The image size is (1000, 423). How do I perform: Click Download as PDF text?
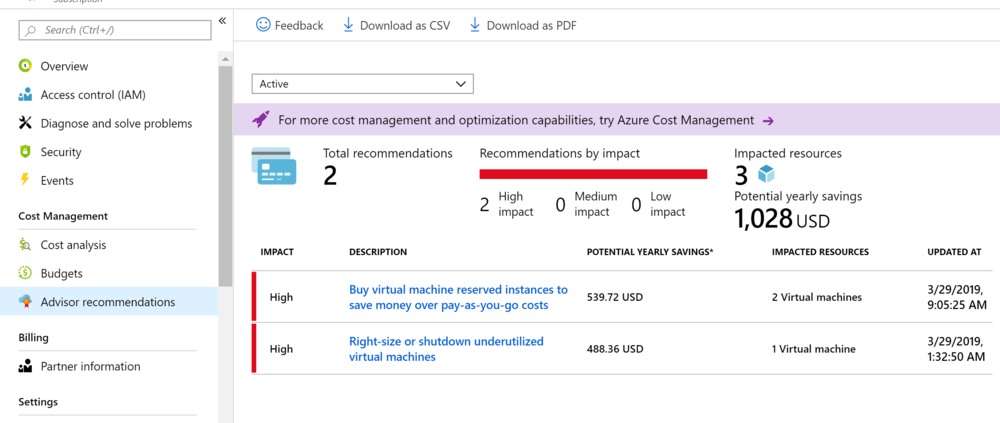pyautogui.click(x=532, y=26)
